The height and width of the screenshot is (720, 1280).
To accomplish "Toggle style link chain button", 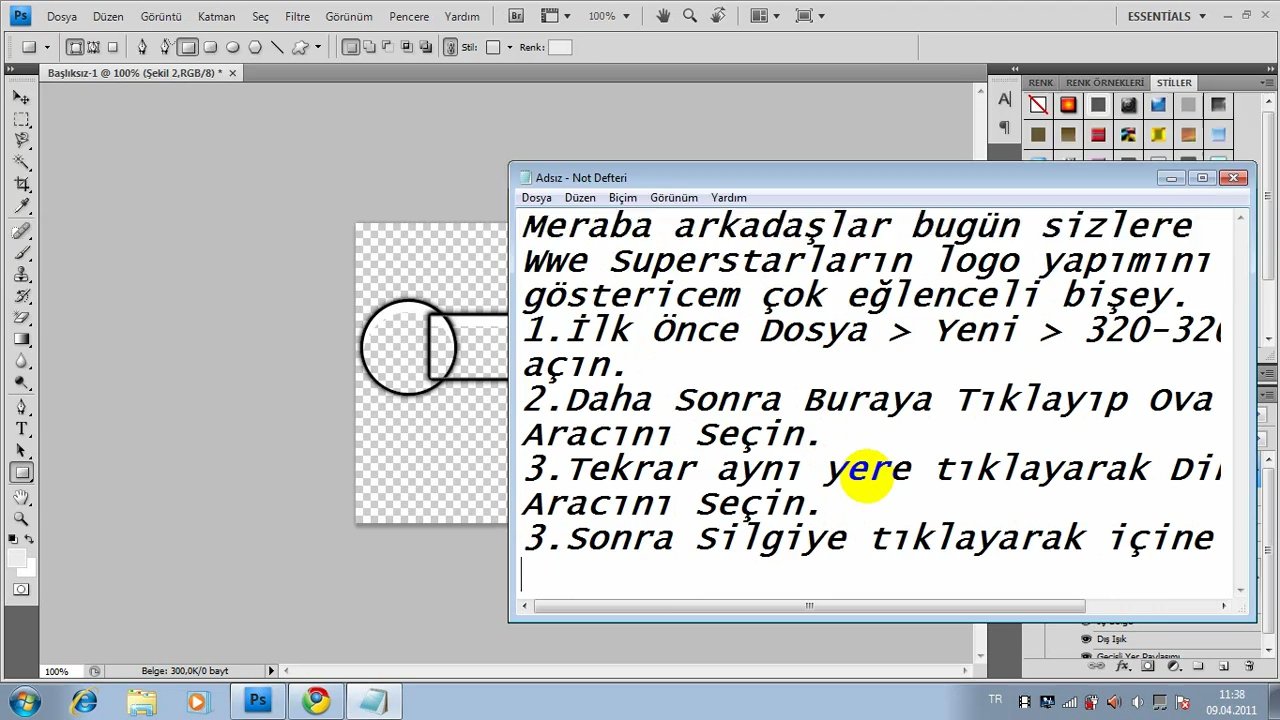I will pyautogui.click(x=450, y=47).
